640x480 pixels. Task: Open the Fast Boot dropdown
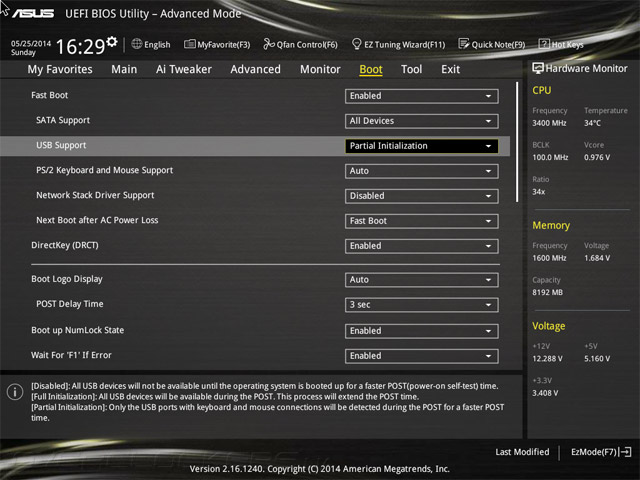[x=422, y=96]
